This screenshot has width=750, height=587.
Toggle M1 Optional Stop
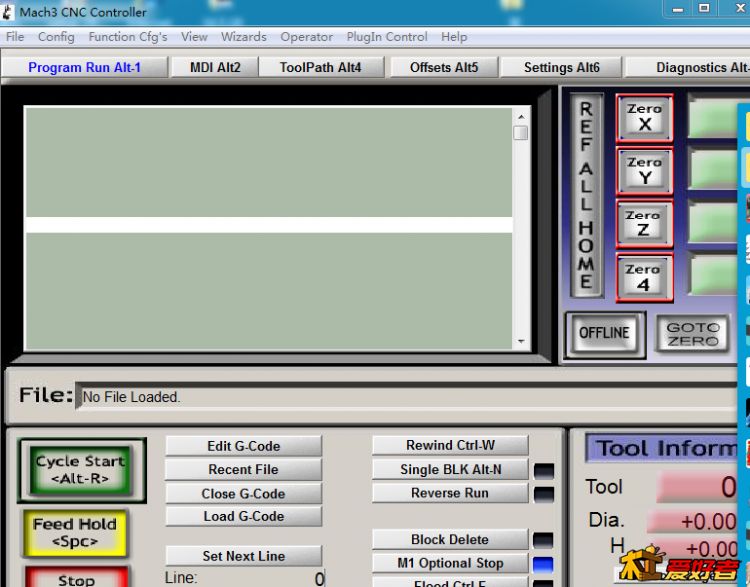[450, 563]
